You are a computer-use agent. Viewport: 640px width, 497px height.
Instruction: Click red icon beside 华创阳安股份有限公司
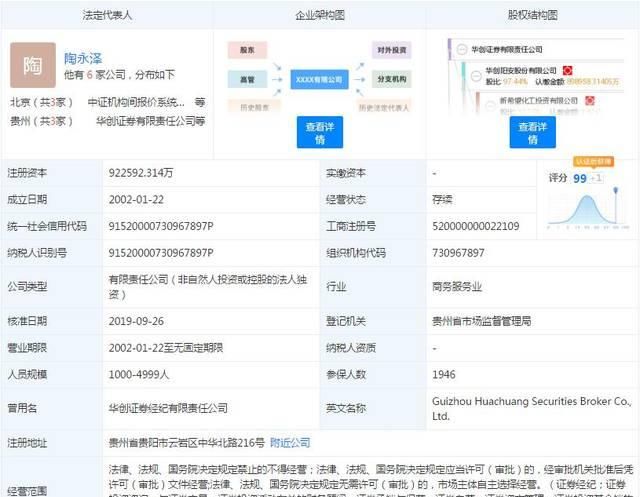click(x=566, y=72)
